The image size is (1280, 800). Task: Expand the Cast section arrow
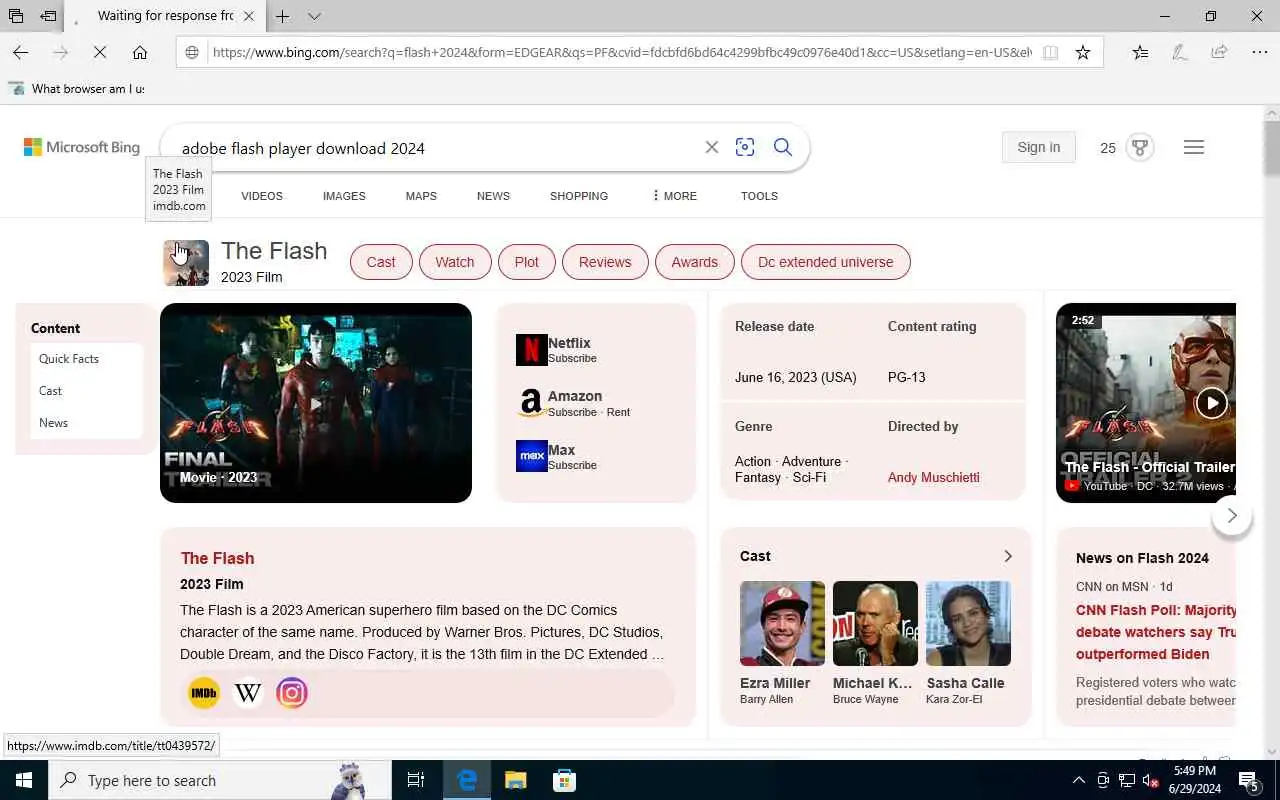coord(1008,556)
